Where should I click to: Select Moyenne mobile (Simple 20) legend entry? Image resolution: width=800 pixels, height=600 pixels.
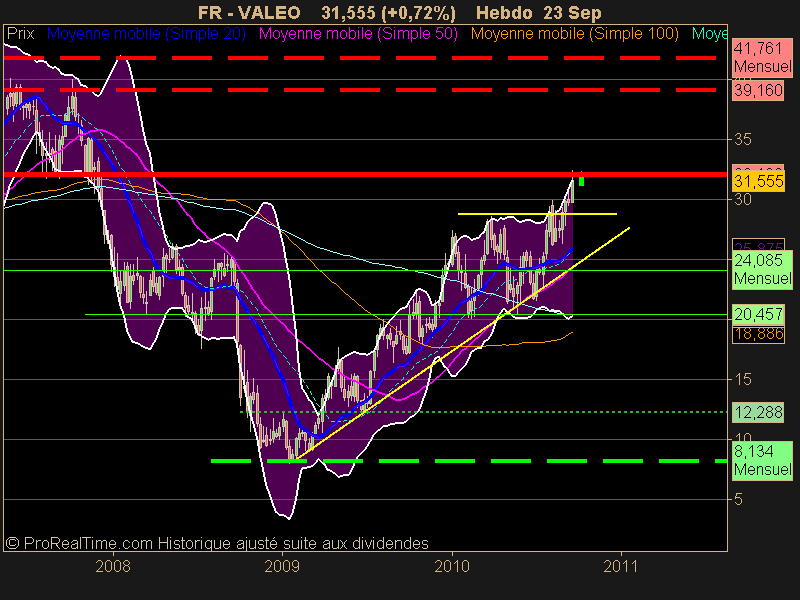146,34
